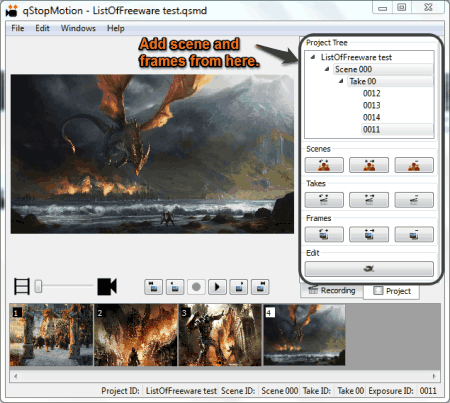Jump to last frame playback button

pos(260,287)
